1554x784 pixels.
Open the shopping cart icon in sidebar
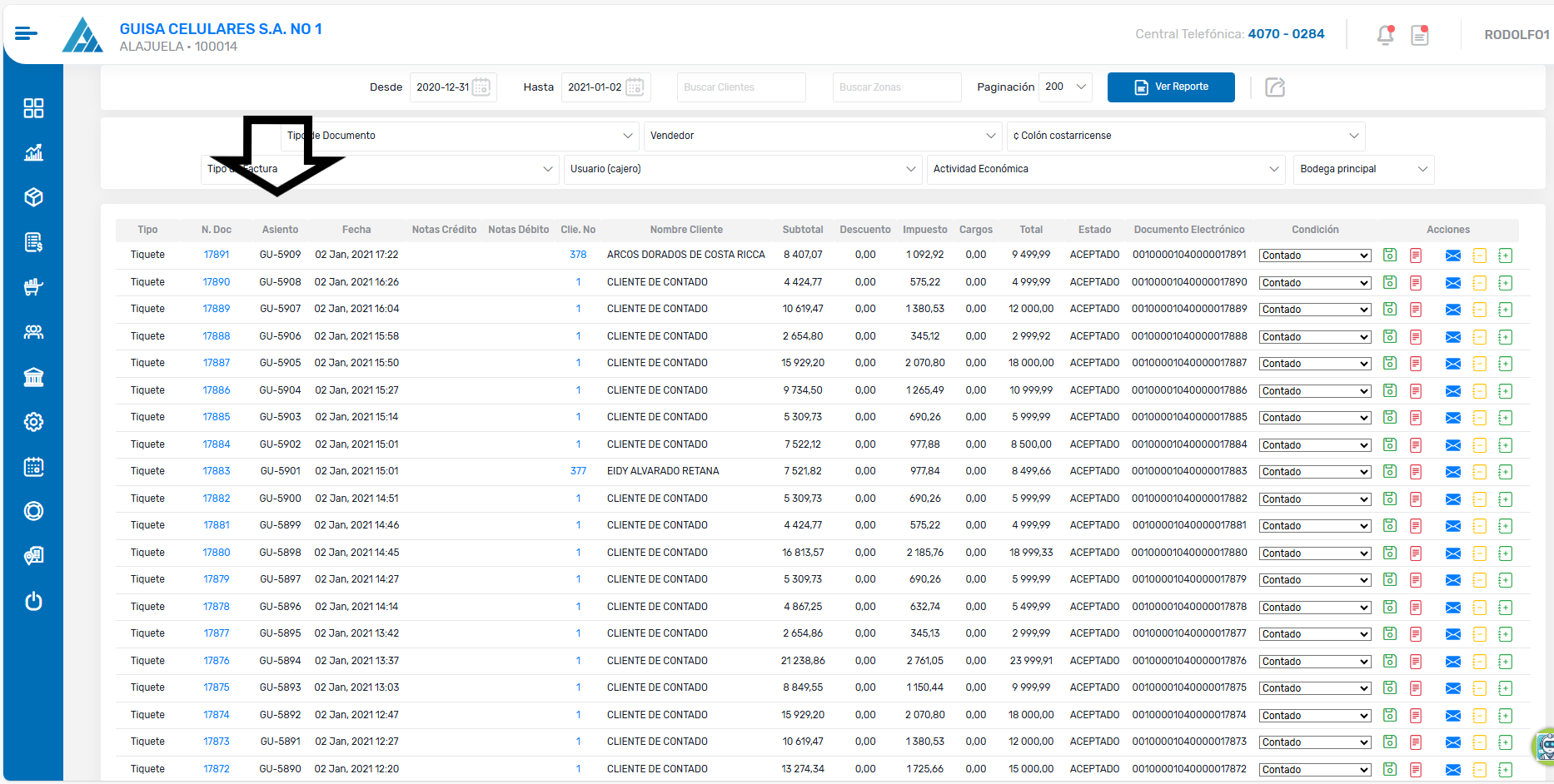pos(33,287)
